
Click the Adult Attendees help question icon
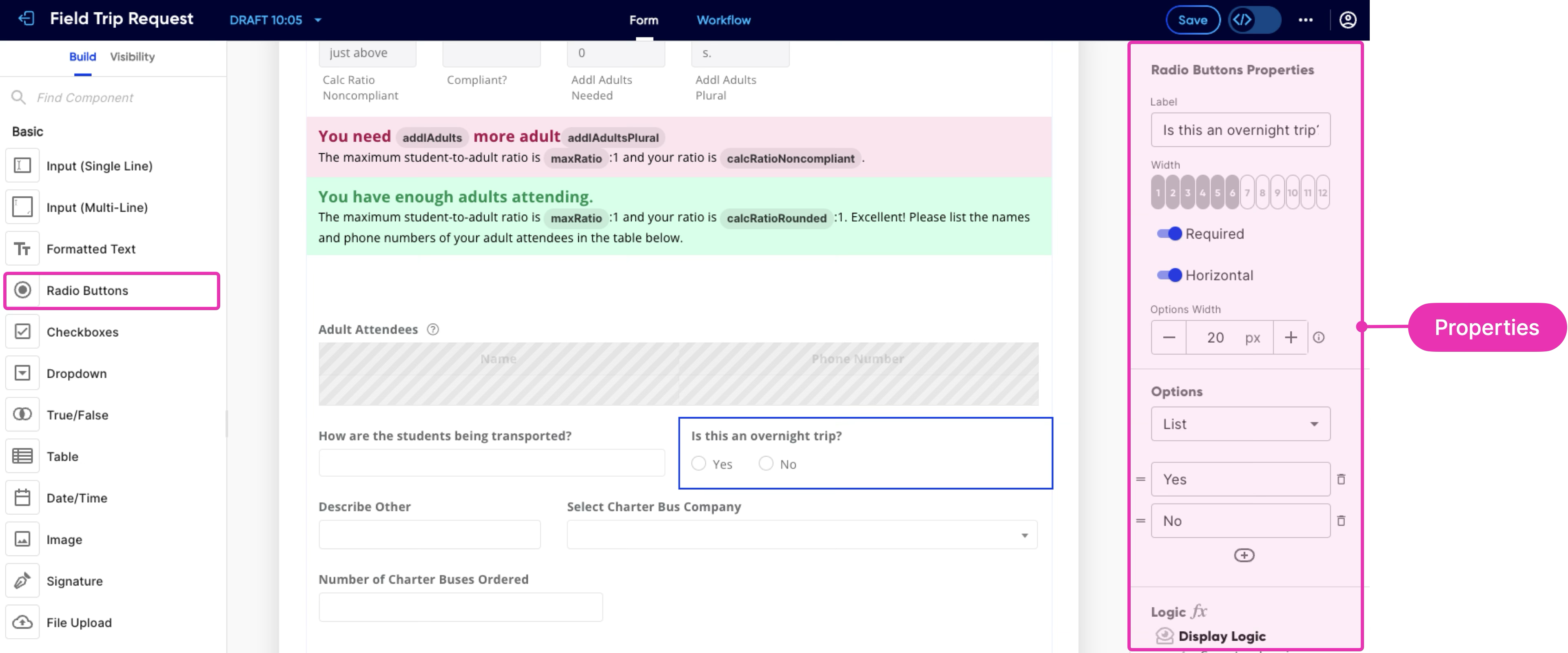click(433, 329)
